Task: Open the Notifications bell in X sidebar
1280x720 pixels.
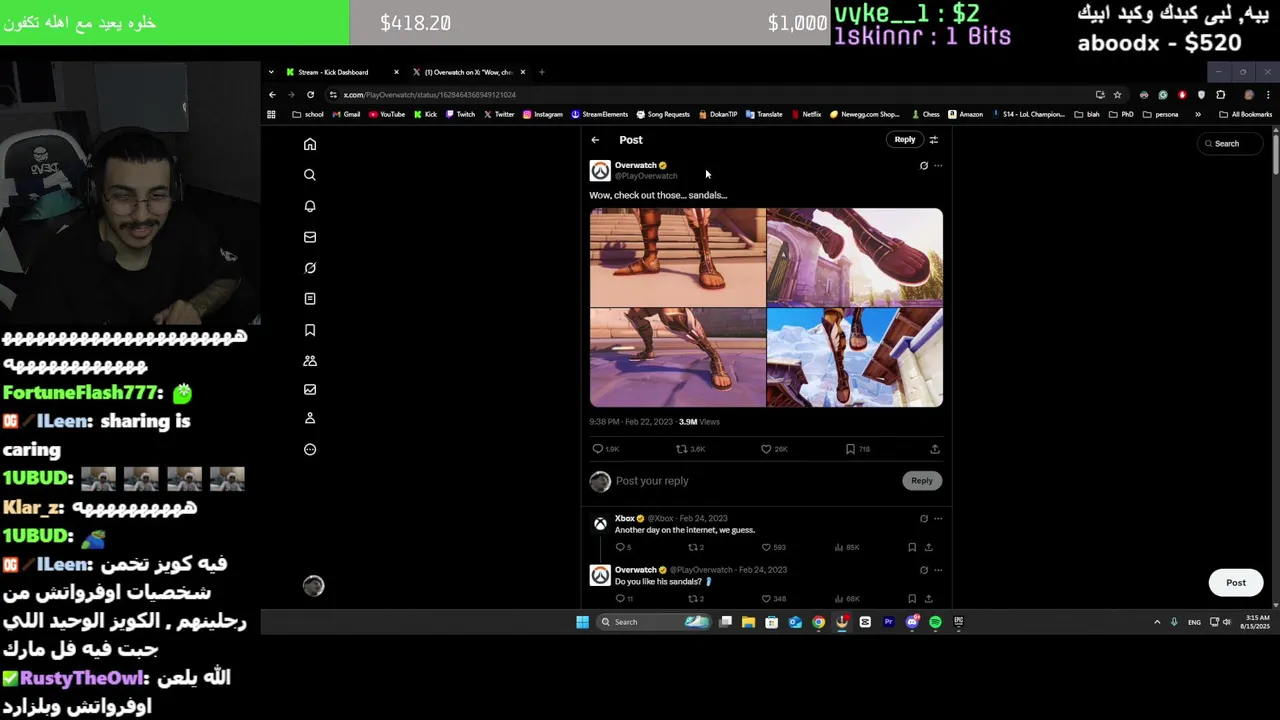Action: coord(310,206)
